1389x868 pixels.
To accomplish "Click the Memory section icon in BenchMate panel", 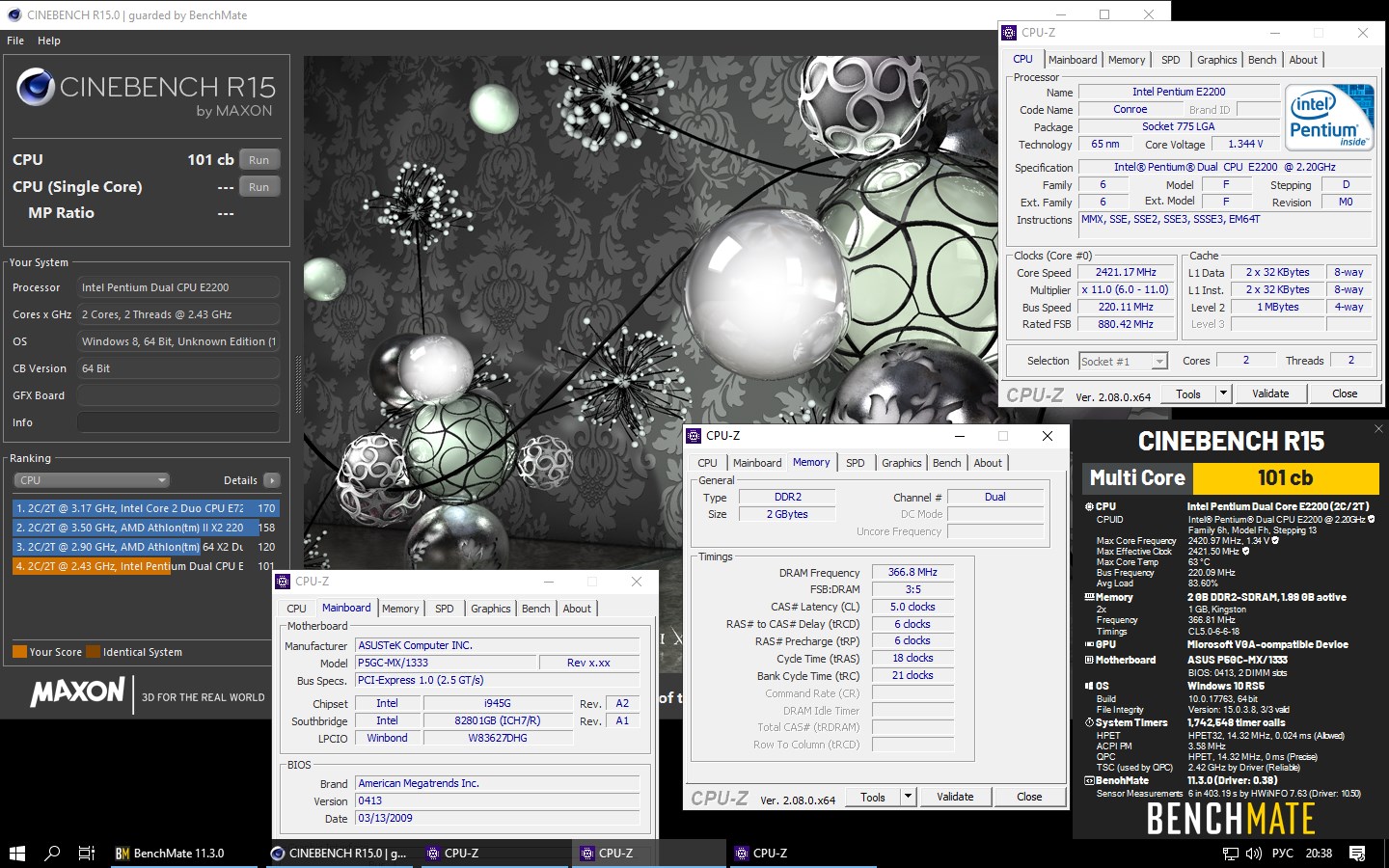I will point(1089,598).
